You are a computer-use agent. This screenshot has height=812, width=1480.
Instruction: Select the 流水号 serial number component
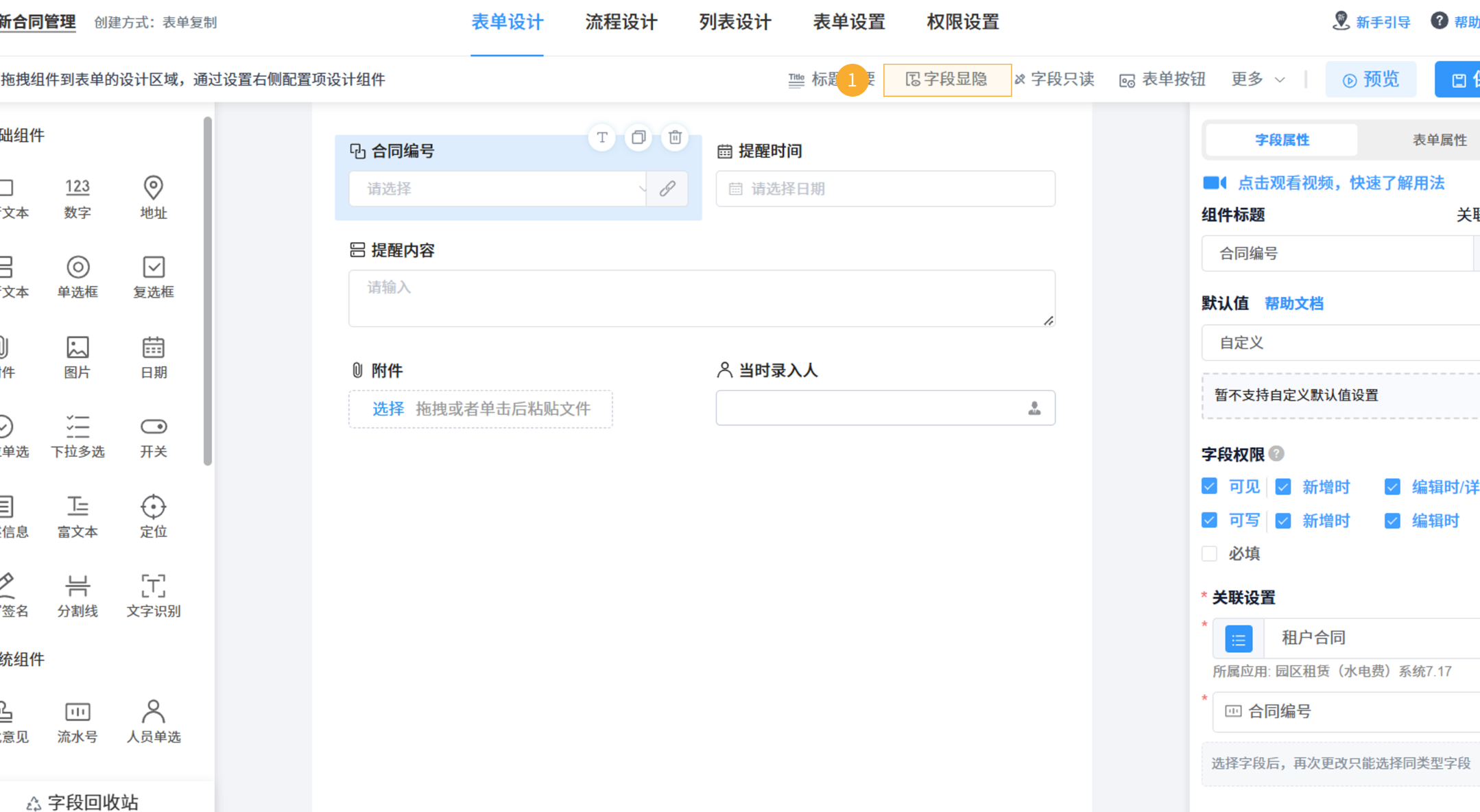pyautogui.click(x=77, y=722)
